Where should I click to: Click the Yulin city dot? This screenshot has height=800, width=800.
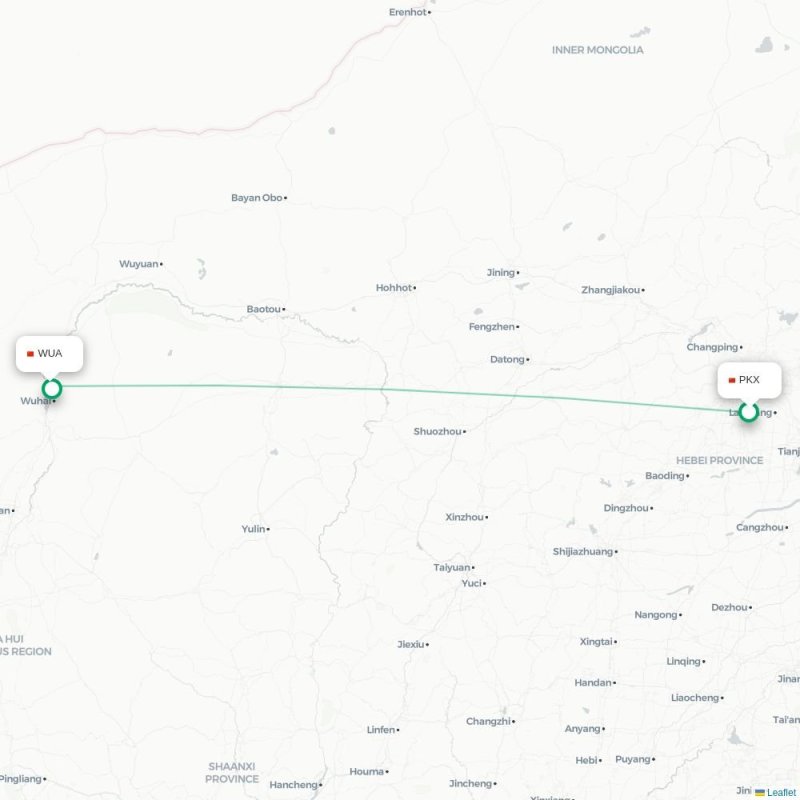tap(268, 529)
